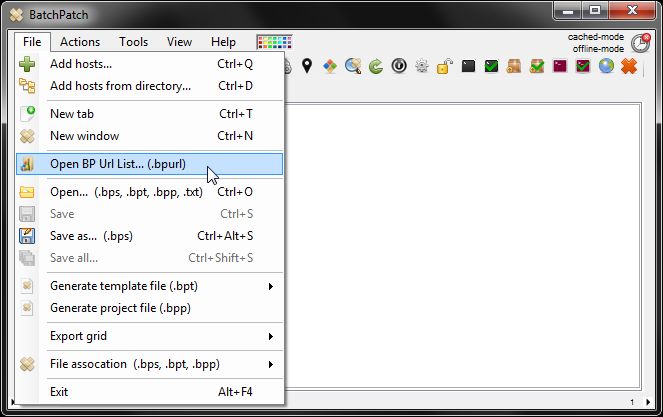Choose Save as... (.bps) entry
This screenshot has height=417, width=663.
(149, 236)
